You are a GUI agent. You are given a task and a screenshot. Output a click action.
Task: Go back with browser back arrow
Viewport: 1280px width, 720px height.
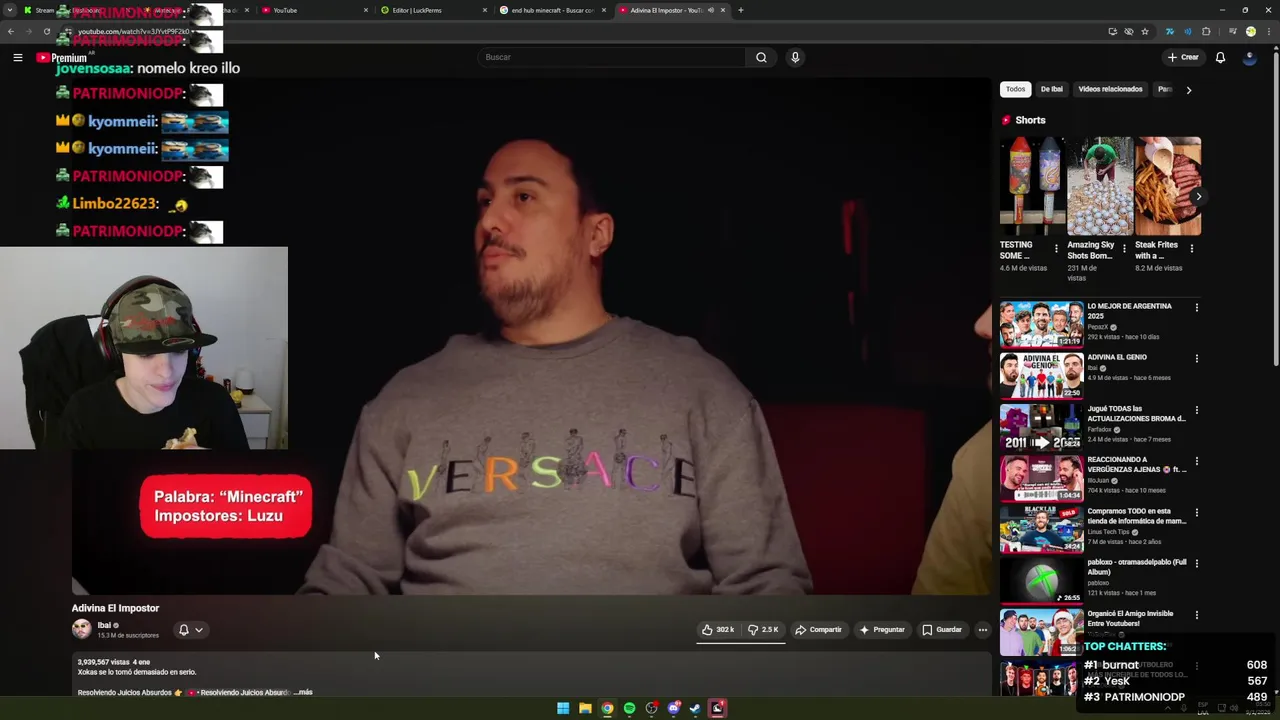pyautogui.click(x=11, y=31)
